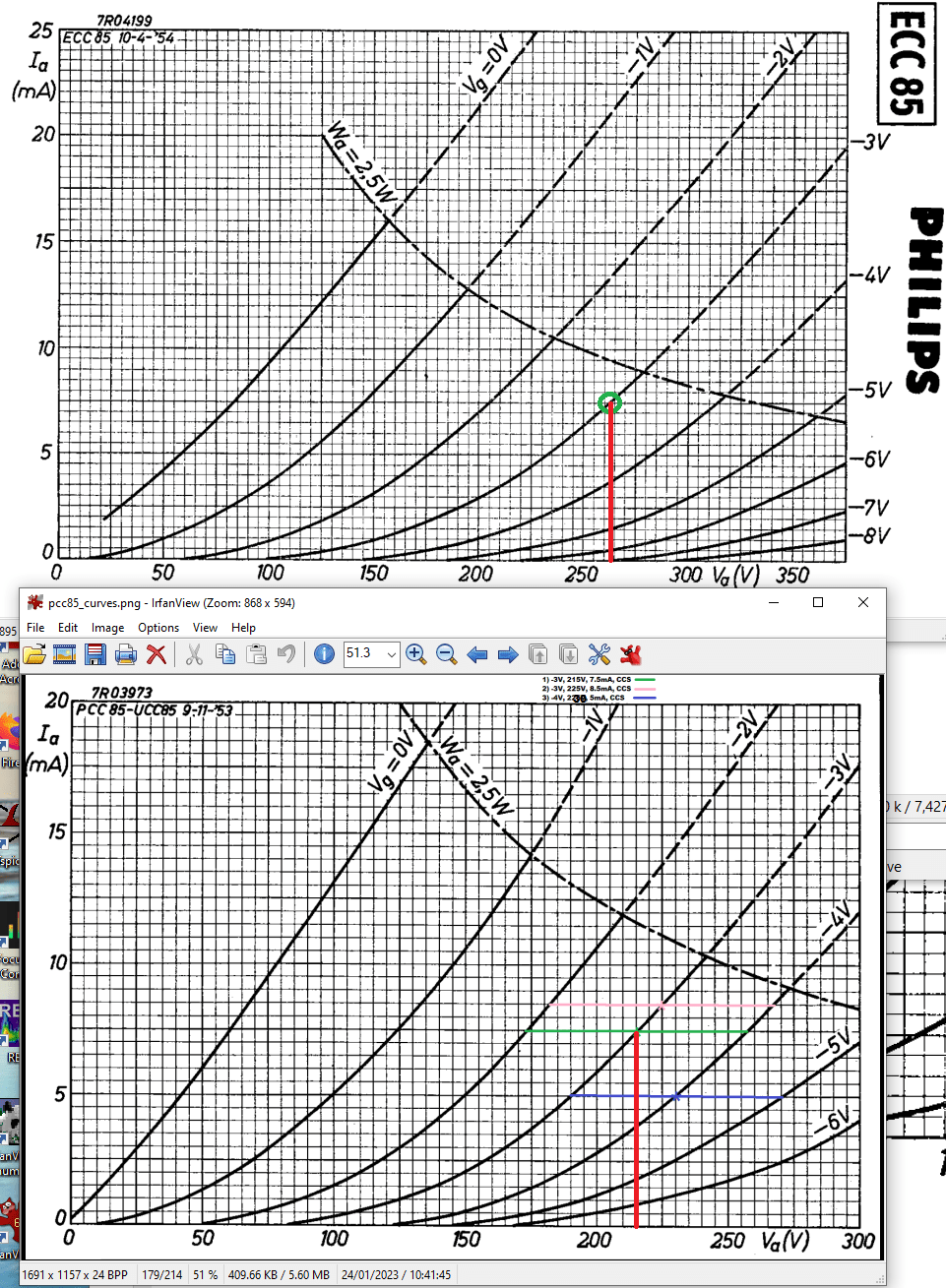Click the Open file folder icon
The image size is (946, 1288).
(34, 654)
